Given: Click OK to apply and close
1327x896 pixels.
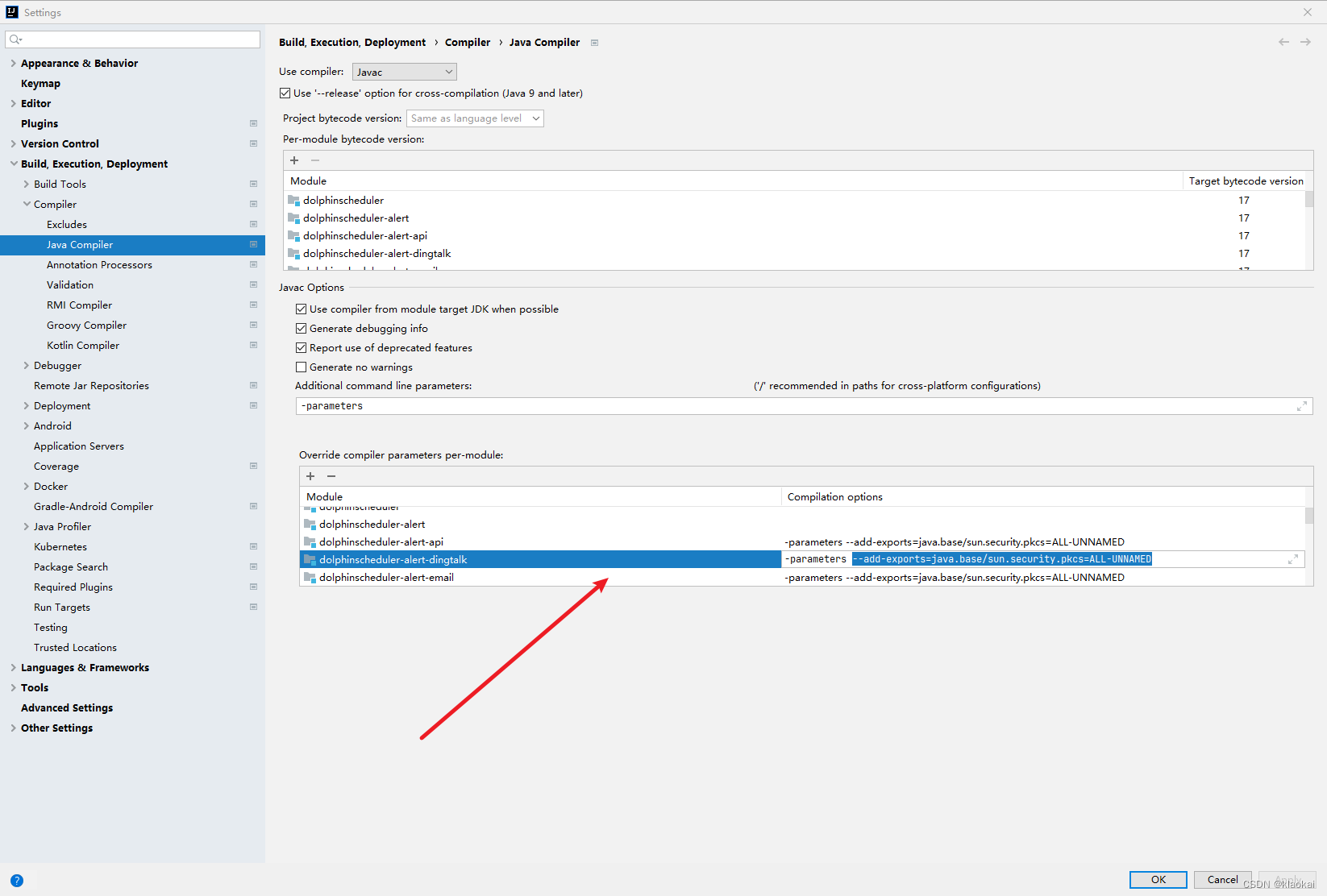Looking at the screenshot, I should pos(1159,879).
